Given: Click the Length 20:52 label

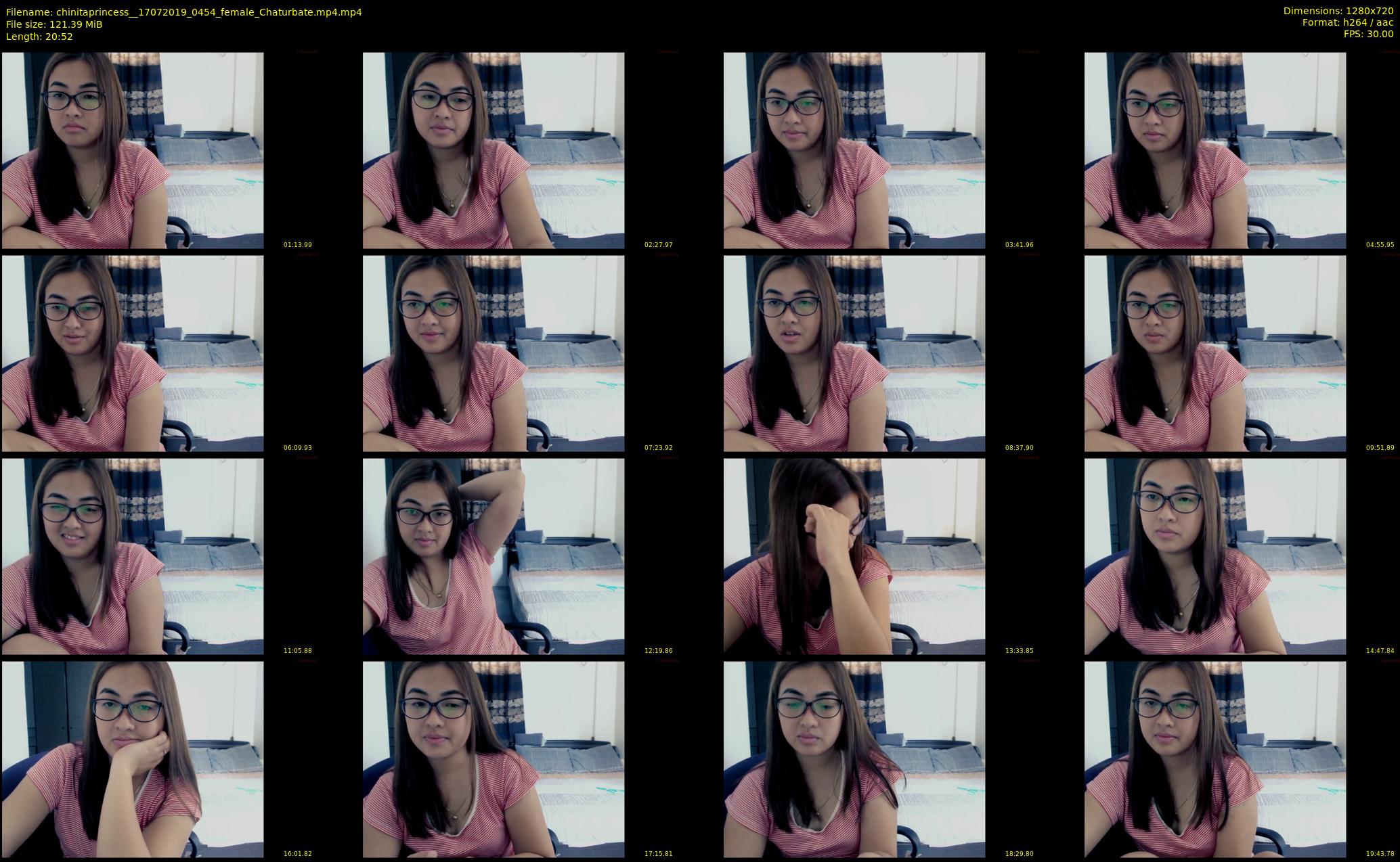Looking at the screenshot, I should click(39, 37).
